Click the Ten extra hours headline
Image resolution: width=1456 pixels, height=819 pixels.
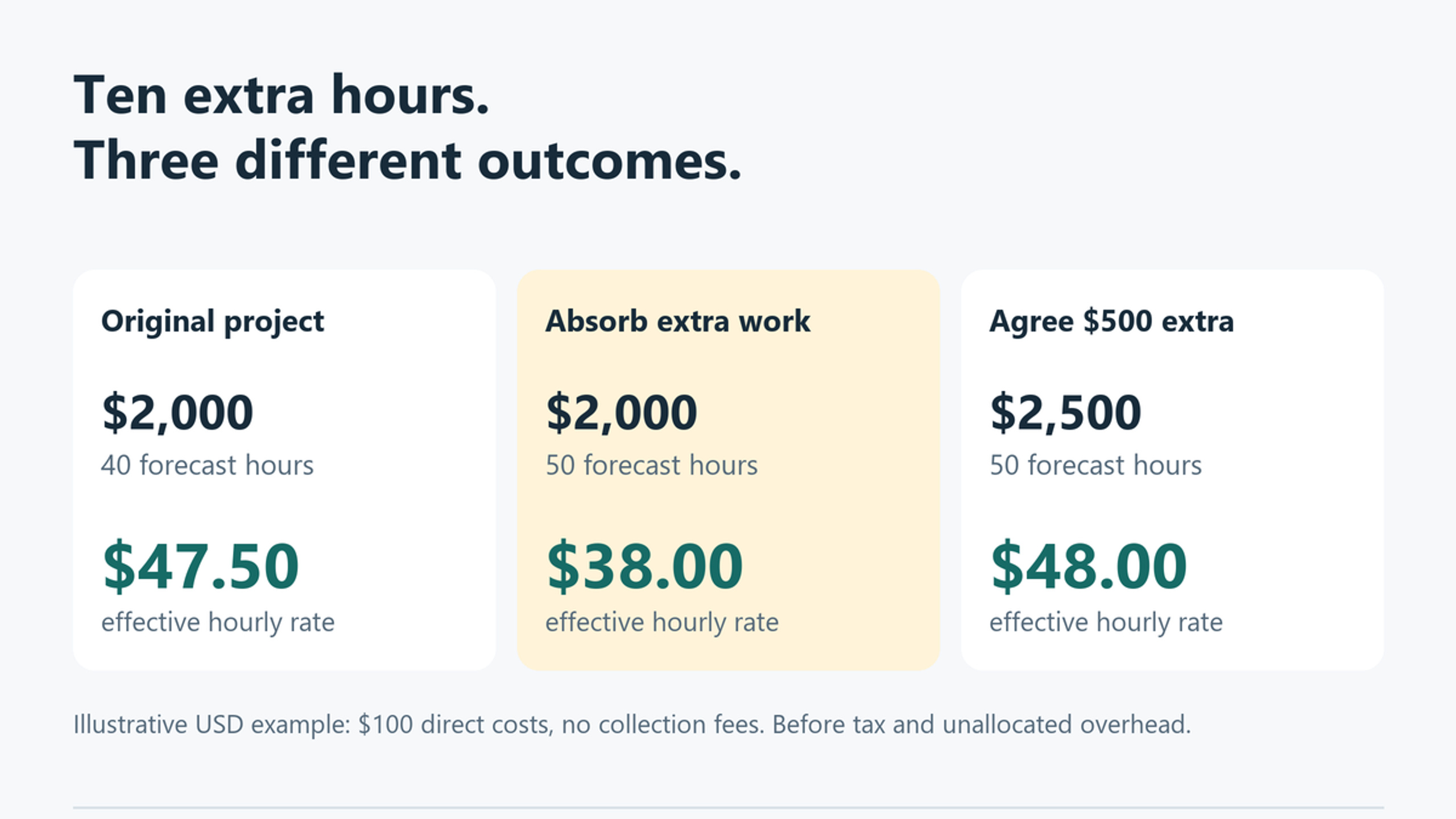[282, 95]
